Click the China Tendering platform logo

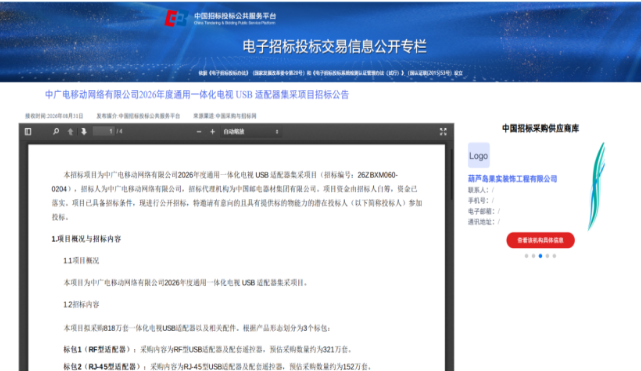coord(220,18)
